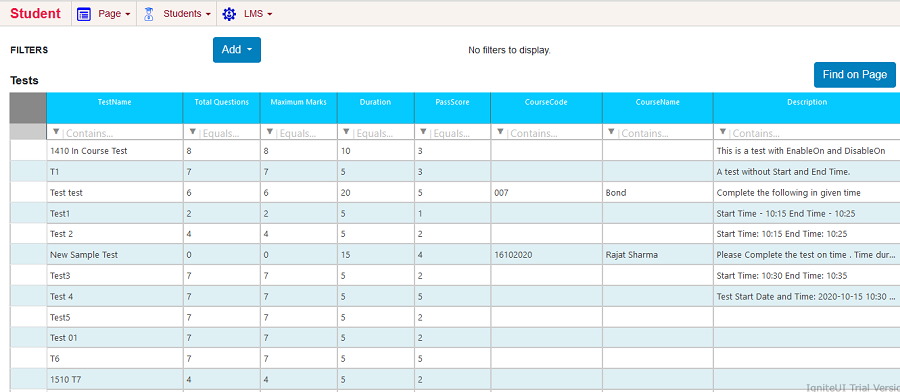Click the Find on Page button
The height and width of the screenshot is (392, 900).
point(855,75)
